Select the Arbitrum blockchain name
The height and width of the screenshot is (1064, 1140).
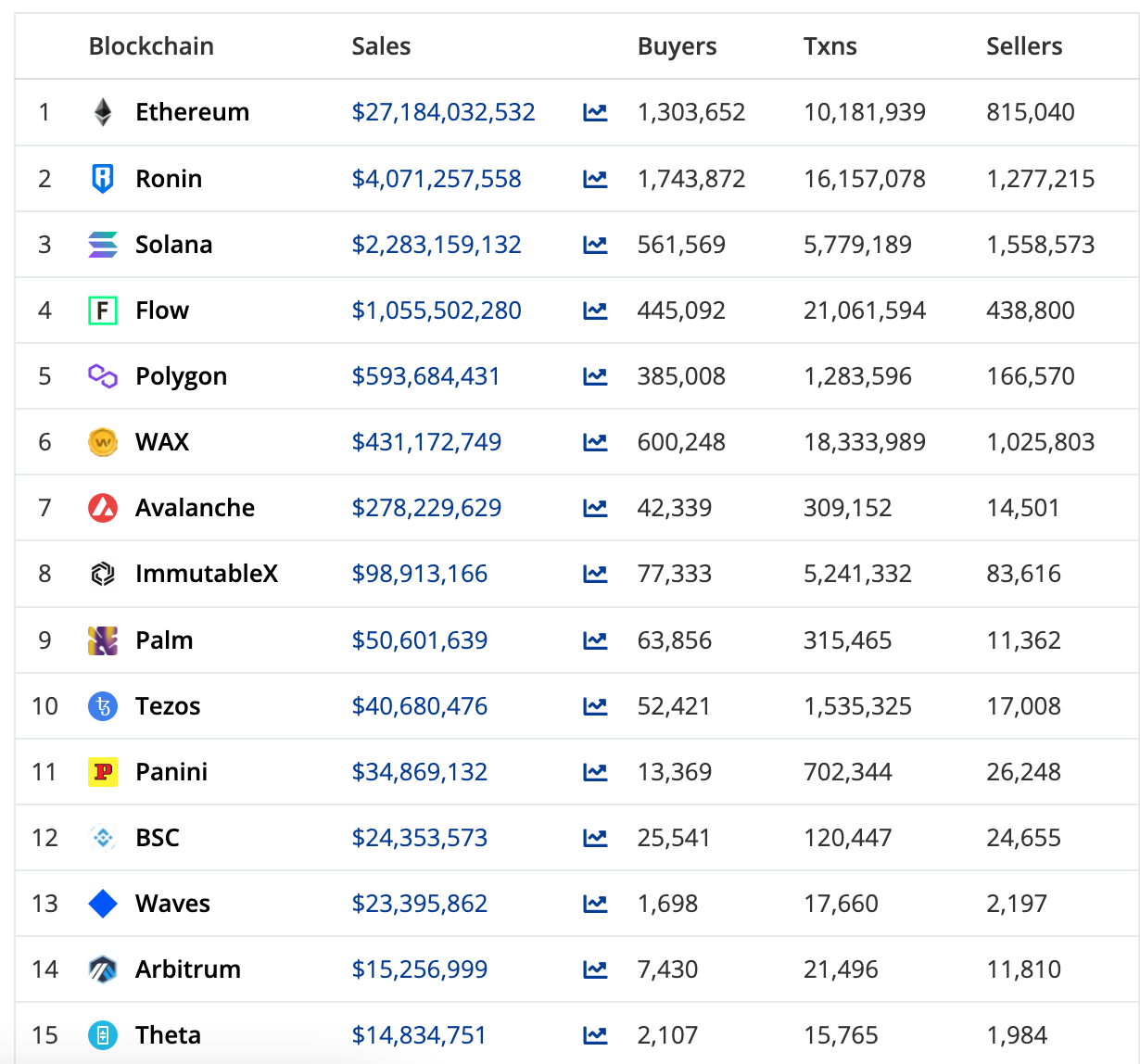[188, 969]
